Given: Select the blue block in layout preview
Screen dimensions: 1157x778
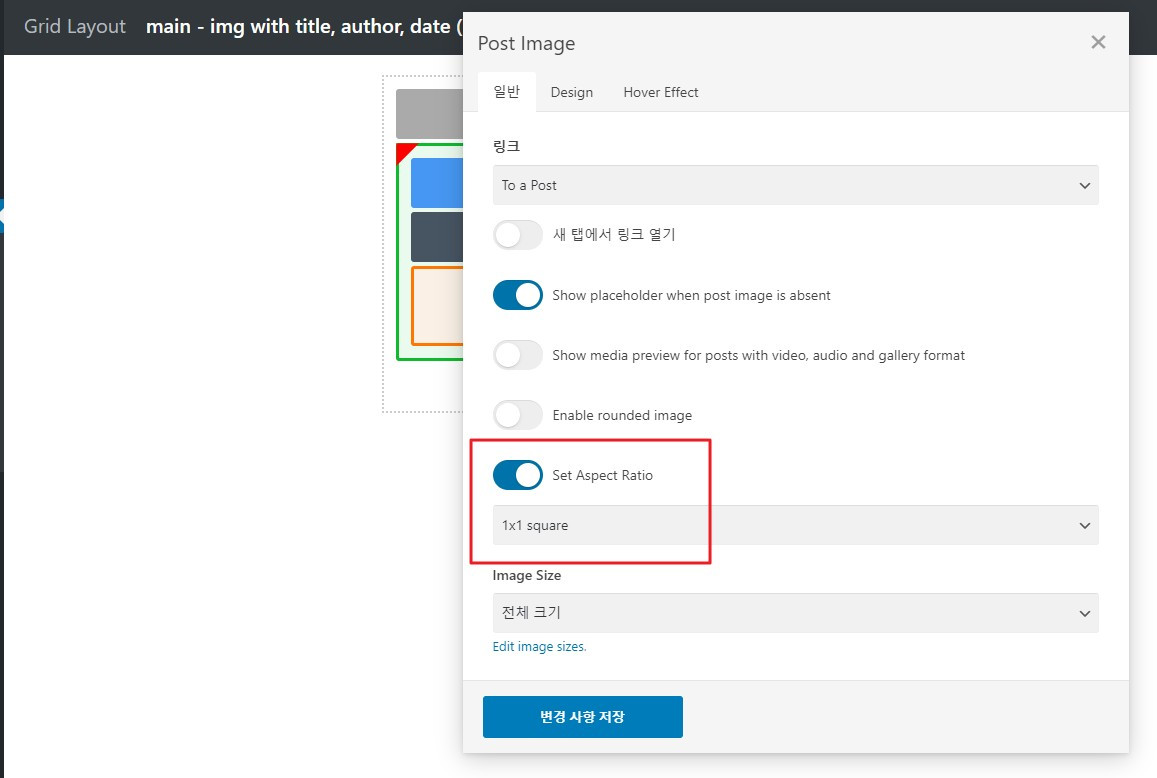Looking at the screenshot, I should [x=437, y=182].
